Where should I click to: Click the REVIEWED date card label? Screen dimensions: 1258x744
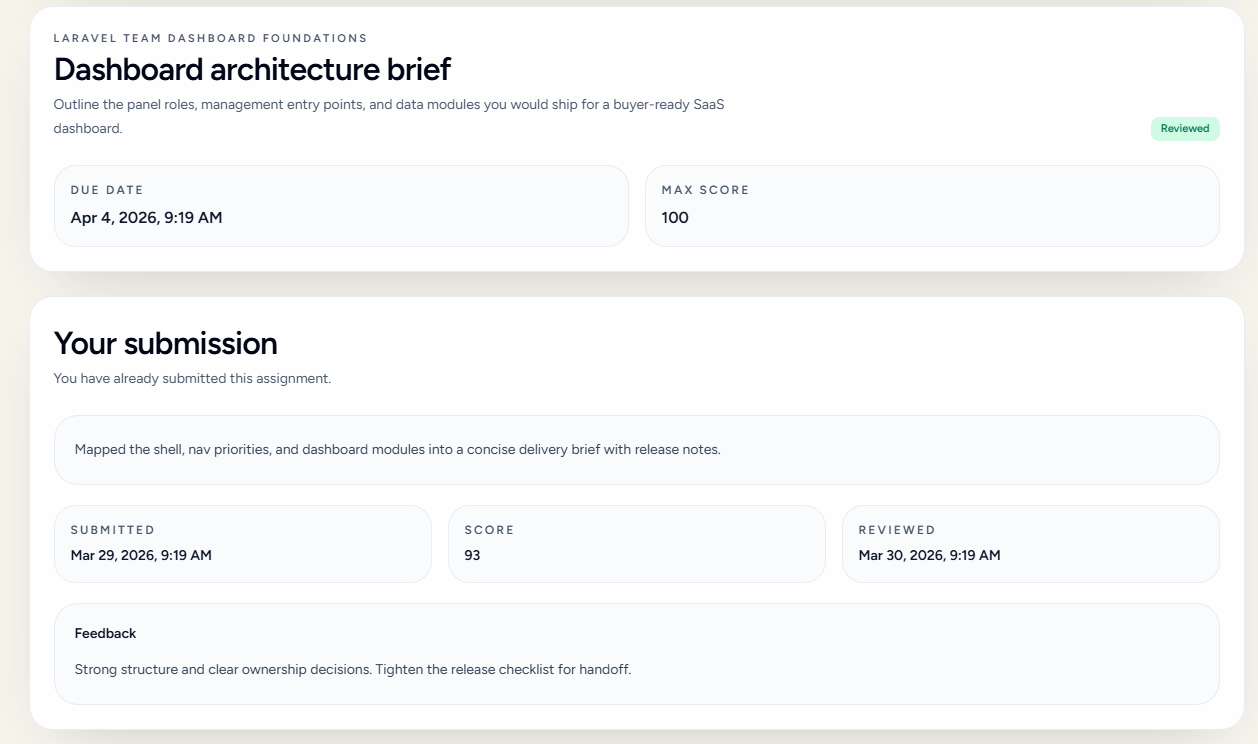[897, 530]
